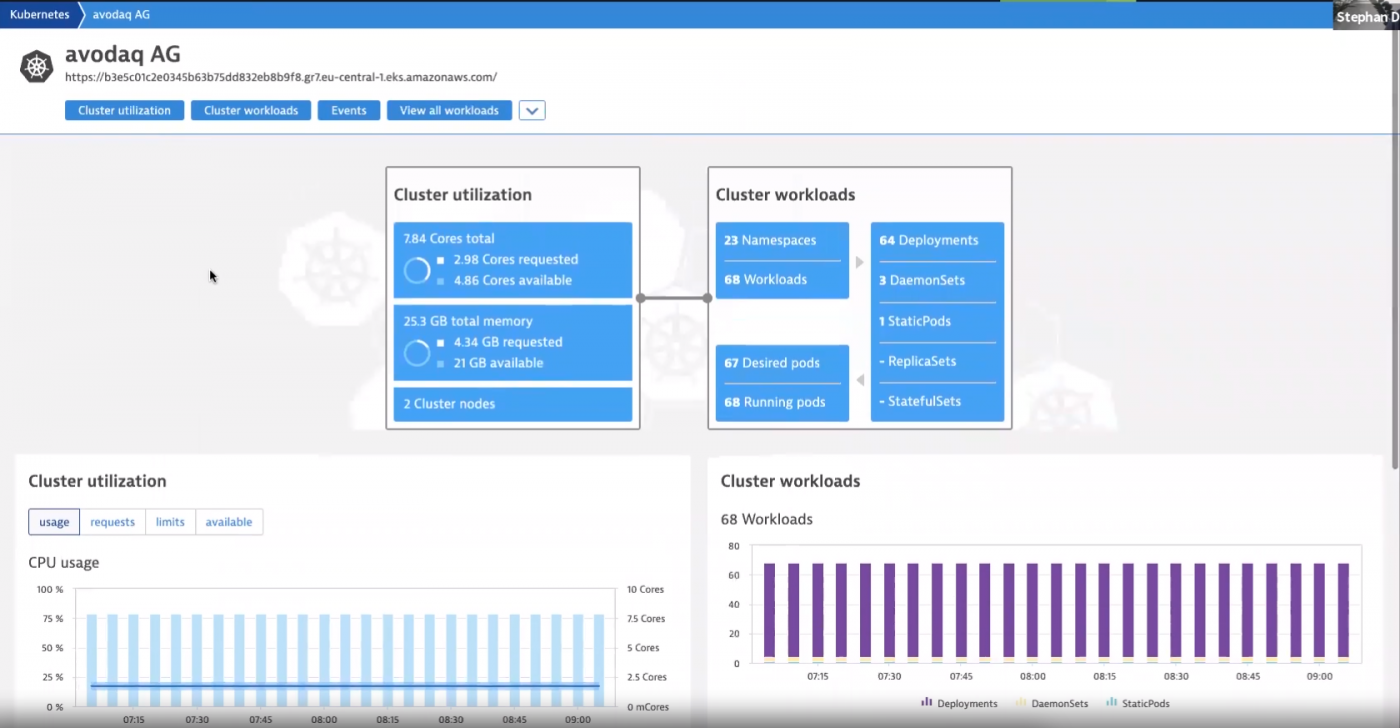Toggle StaticPods series in the workloads legend
1400x728 pixels.
1111,703
